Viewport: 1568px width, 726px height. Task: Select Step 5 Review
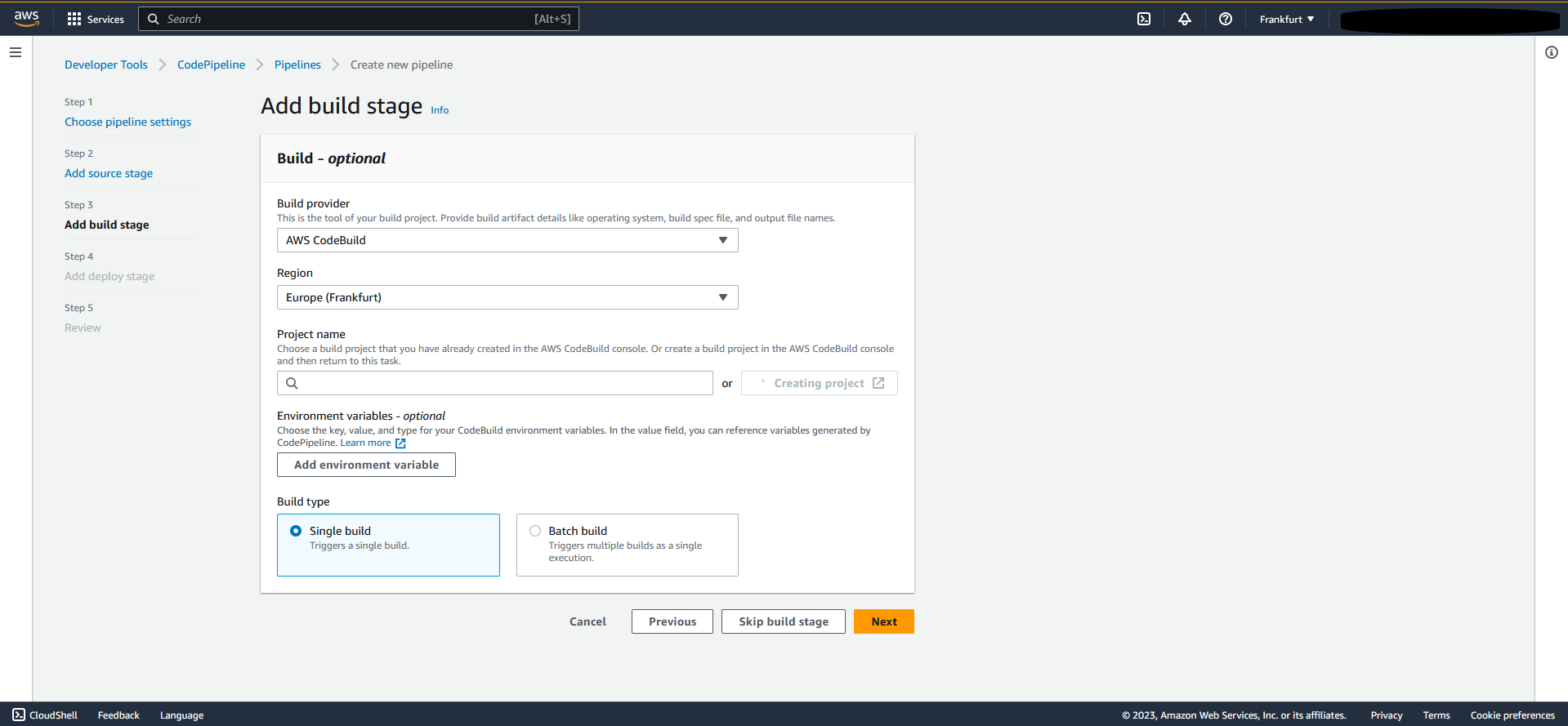pos(83,327)
